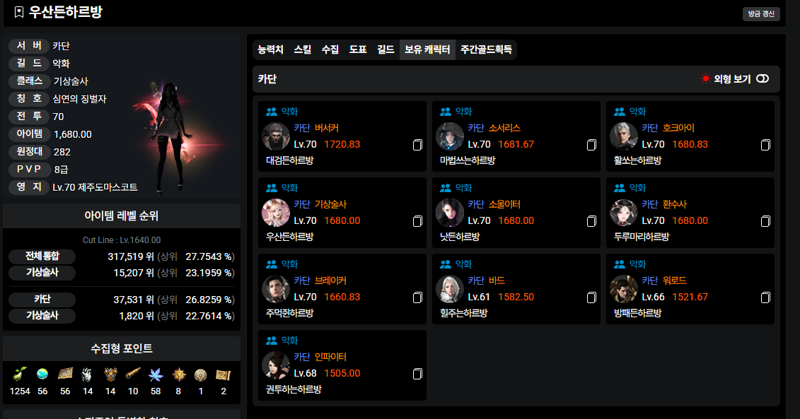The width and height of the screenshot is (800, 419).
Task: Click the 스킬 tab
Action: click(303, 50)
